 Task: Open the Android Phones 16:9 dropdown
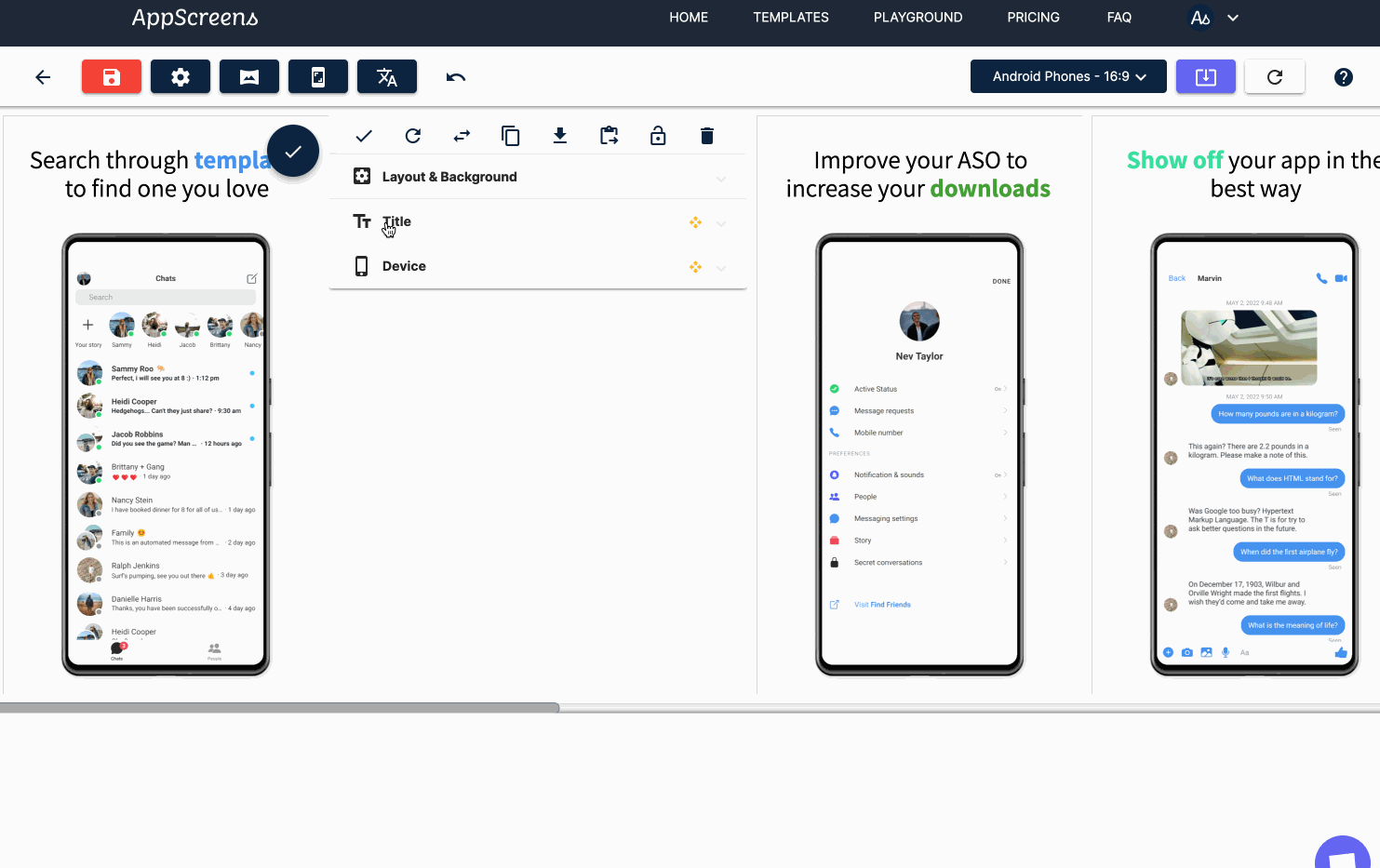[1067, 76]
